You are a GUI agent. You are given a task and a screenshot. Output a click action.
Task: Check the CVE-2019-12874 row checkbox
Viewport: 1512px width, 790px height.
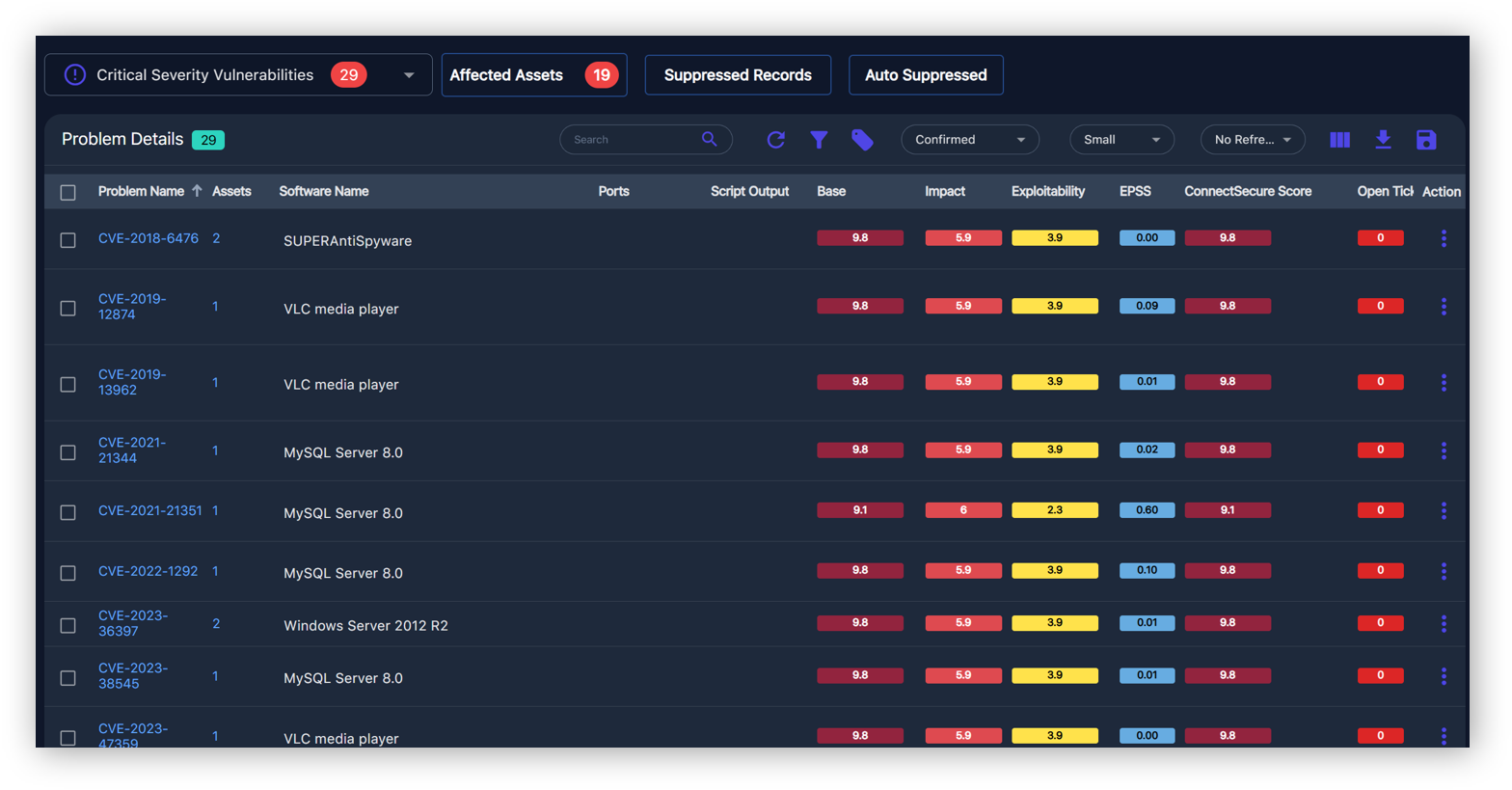coord(67,309)
